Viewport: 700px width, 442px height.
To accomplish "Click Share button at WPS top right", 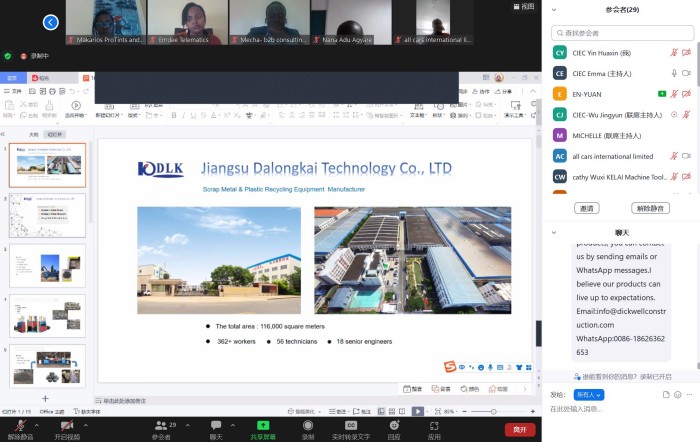I will tap(503, 91).
